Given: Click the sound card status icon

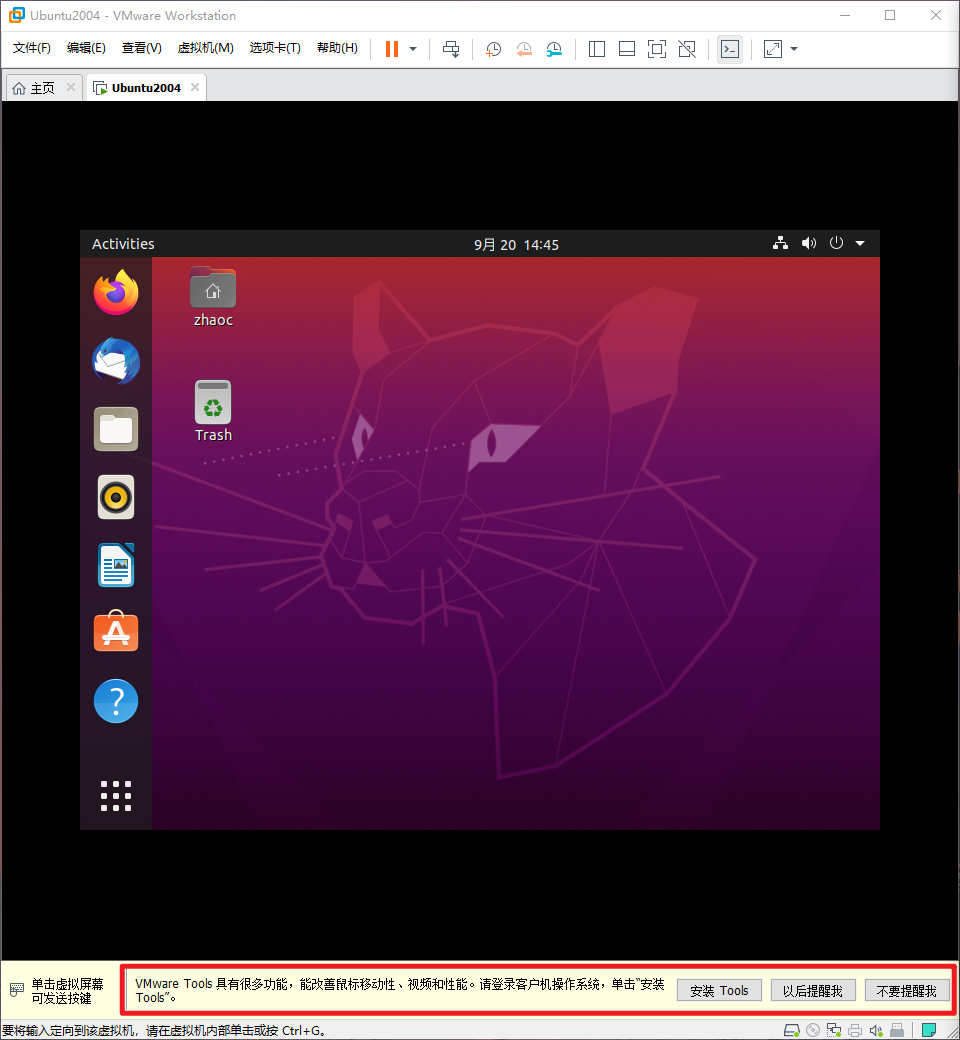Looking at the screenshot, I should coord(876,1031).
